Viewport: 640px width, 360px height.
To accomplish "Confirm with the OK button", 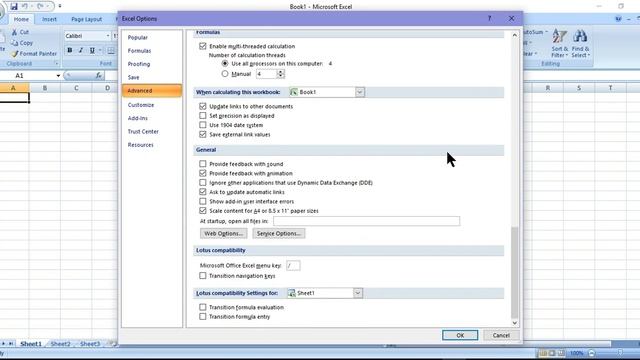I will click(x=460, y=335).
